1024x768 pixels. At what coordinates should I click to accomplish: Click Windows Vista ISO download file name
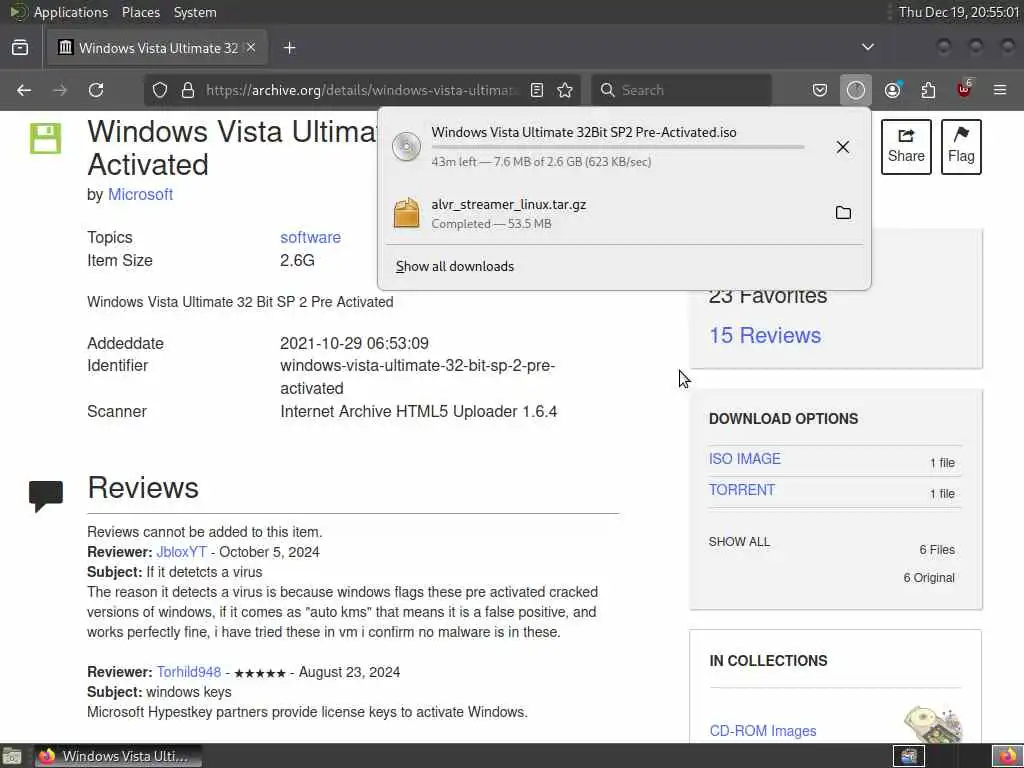pos(584,133)
